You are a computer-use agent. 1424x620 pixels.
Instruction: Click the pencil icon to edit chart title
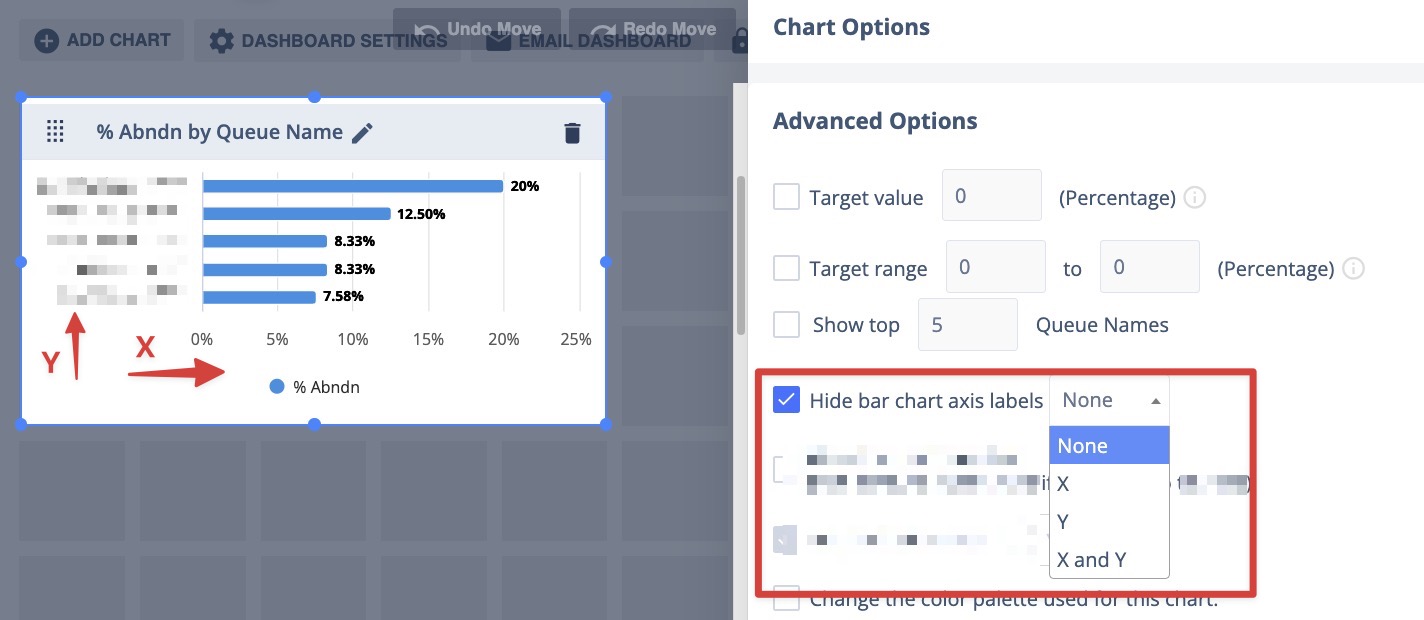pyautogui.click(x=362, y=133)
